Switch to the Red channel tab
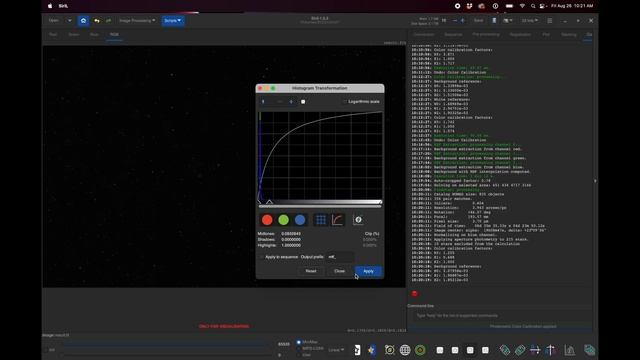Viewport: 640px width, 360px height. tap(53, 35)
